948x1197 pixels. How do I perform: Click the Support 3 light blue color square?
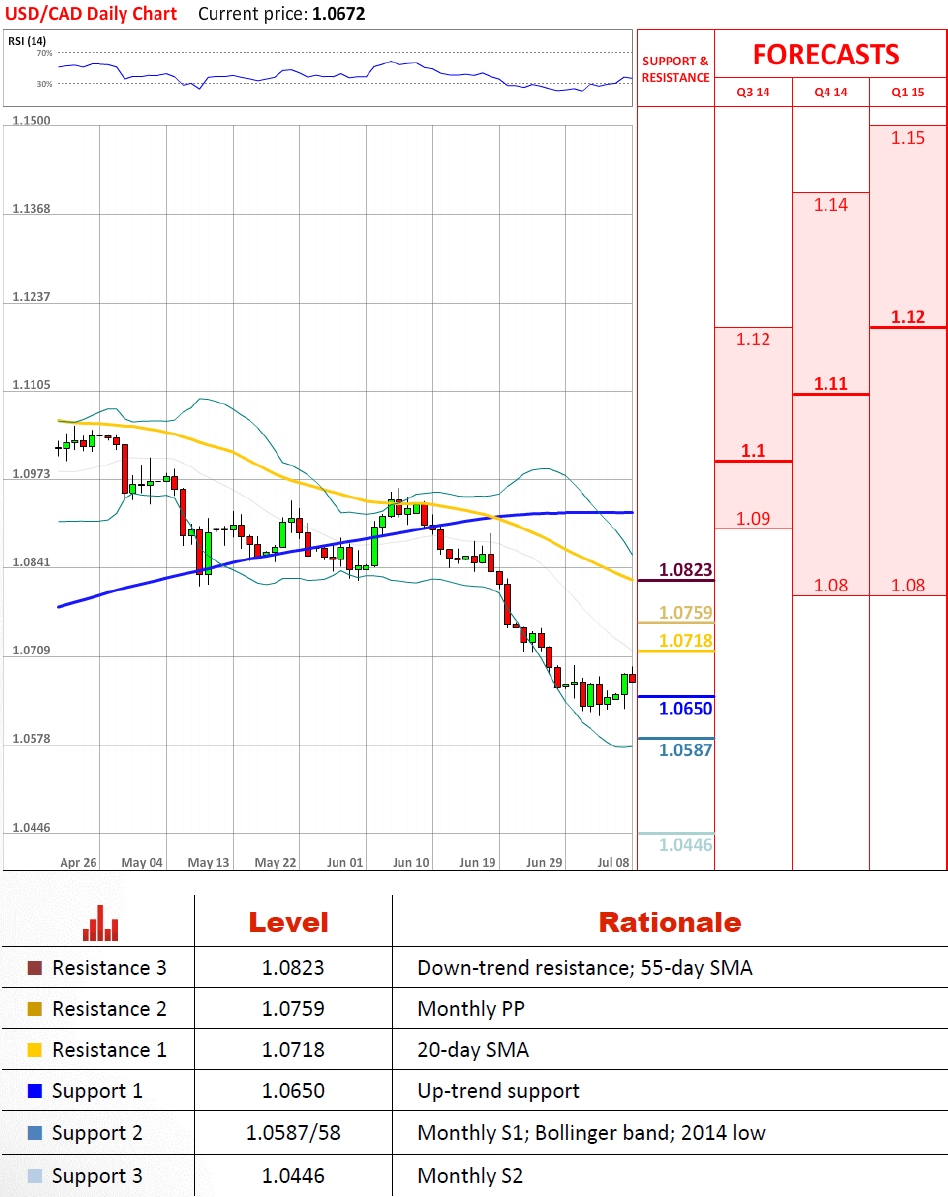click(x=35, y=1176)
